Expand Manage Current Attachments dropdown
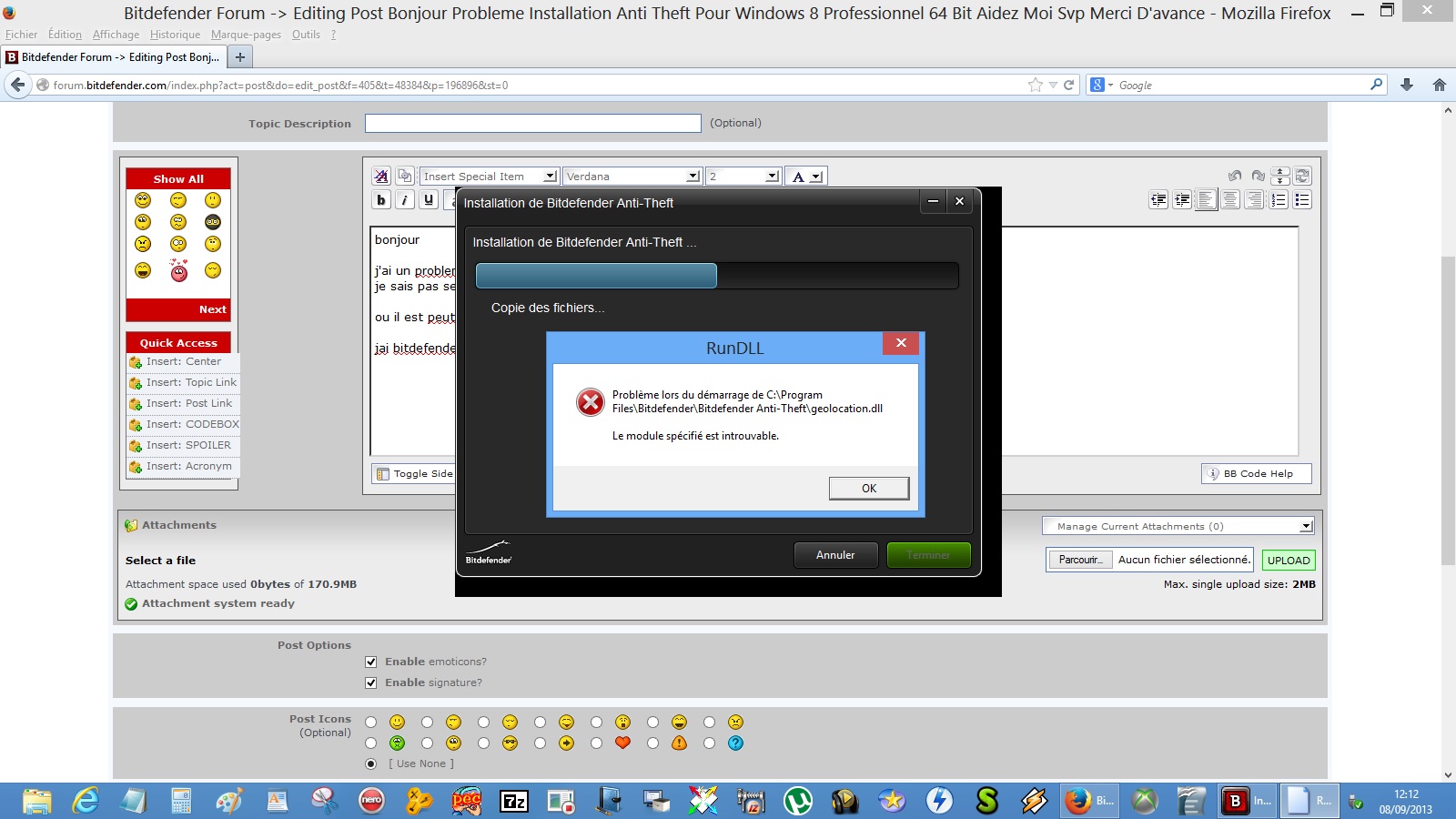Image resolution: width=1456 pixels, height=819 pixels. click(x=1178, y=526)
